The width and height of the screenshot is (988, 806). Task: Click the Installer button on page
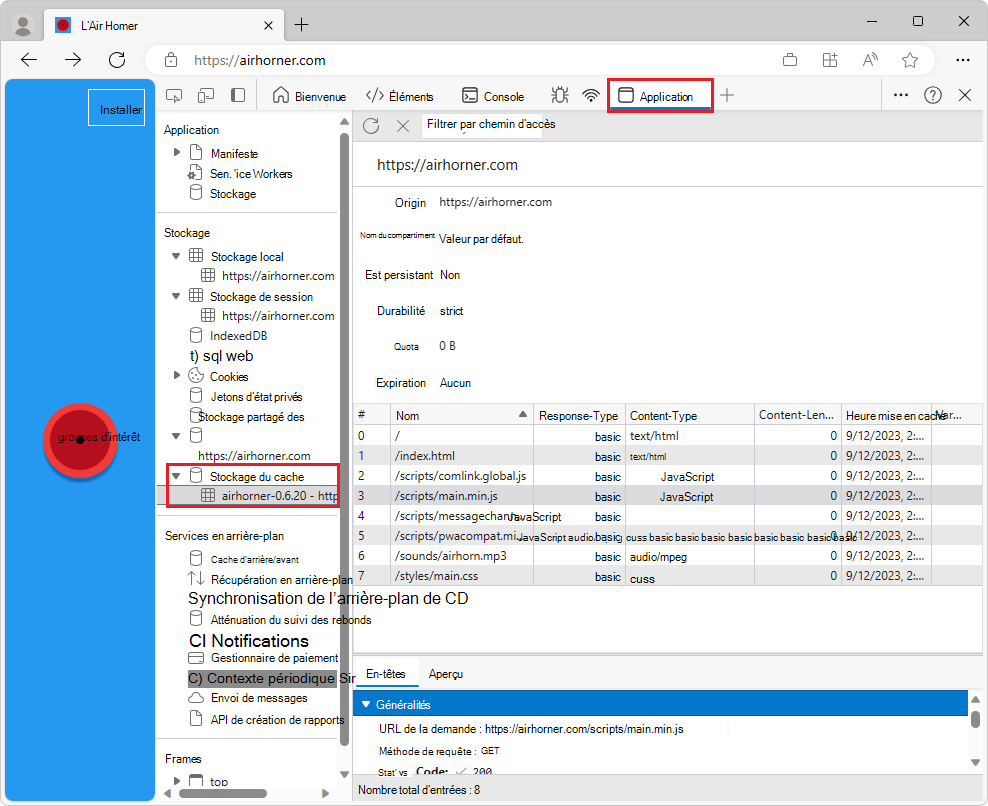tap(117, 108)
